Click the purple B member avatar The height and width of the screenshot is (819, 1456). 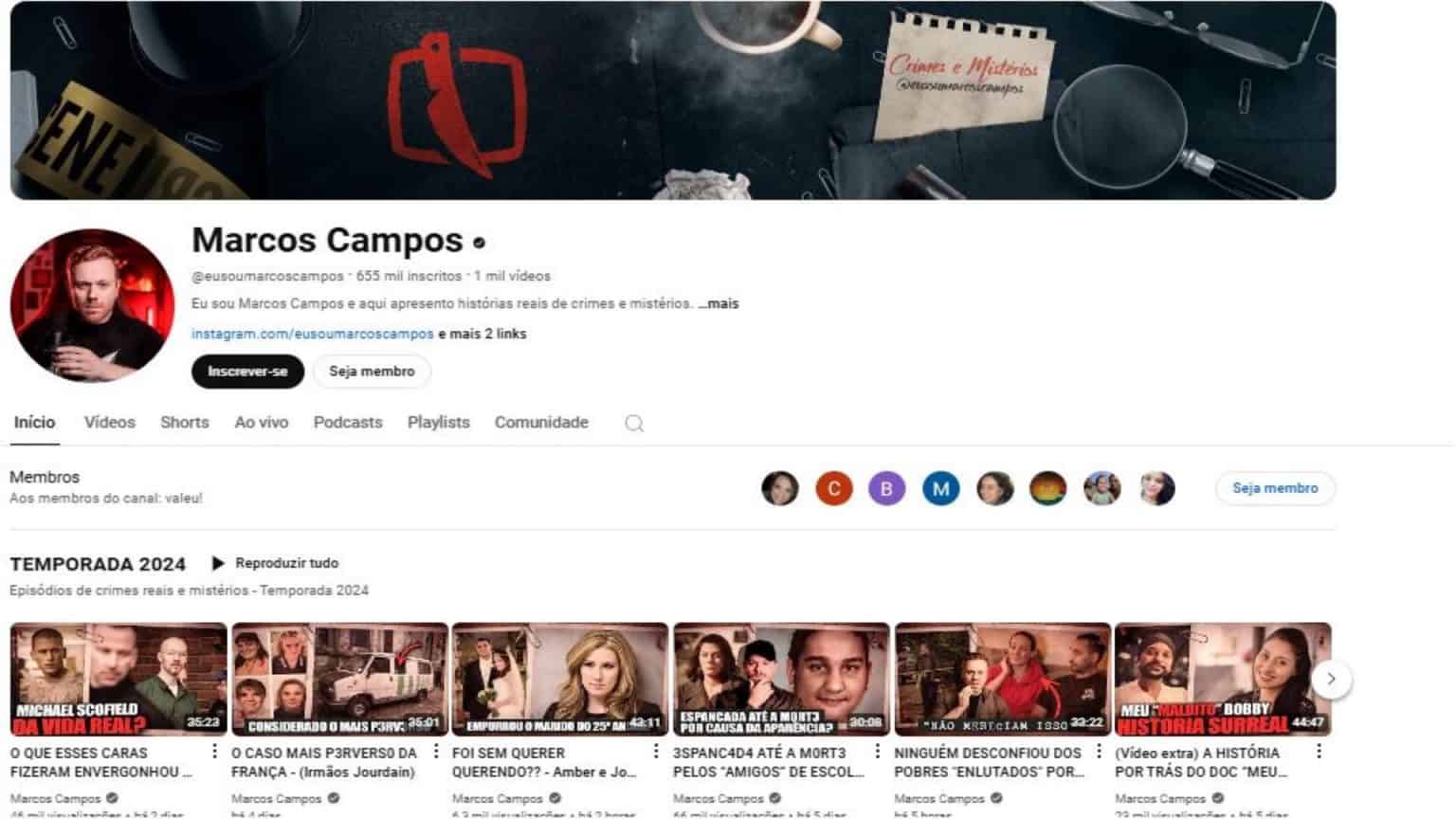(x=886, y=488)
